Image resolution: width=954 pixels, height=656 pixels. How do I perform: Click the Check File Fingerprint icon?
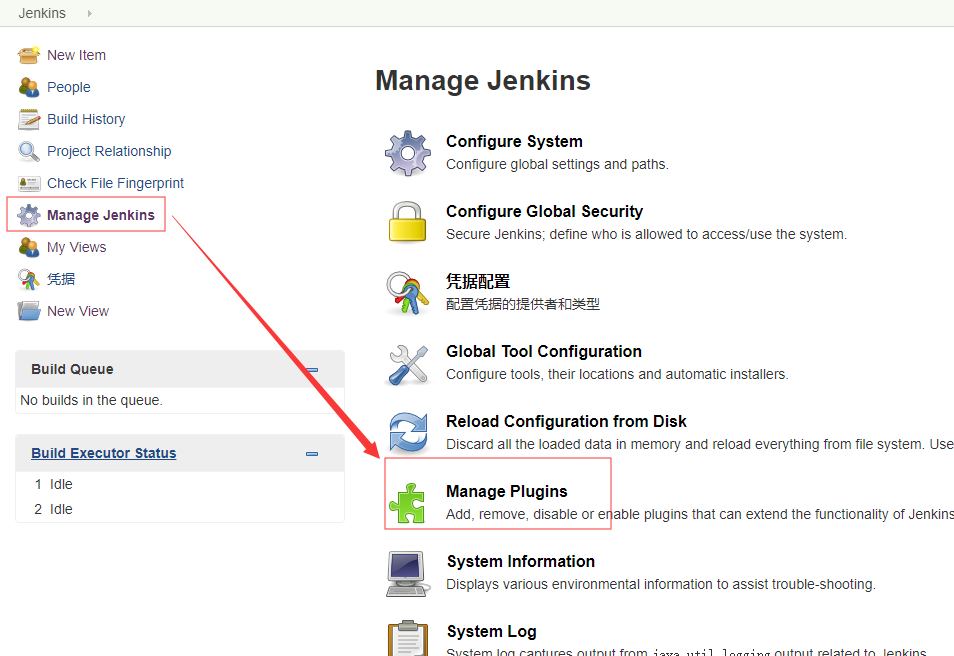click(29, 184)
